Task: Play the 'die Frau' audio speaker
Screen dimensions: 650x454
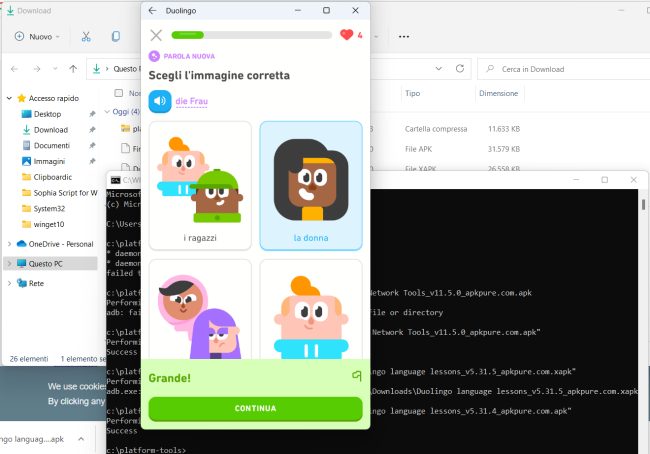Action: [x=160, y=101]
